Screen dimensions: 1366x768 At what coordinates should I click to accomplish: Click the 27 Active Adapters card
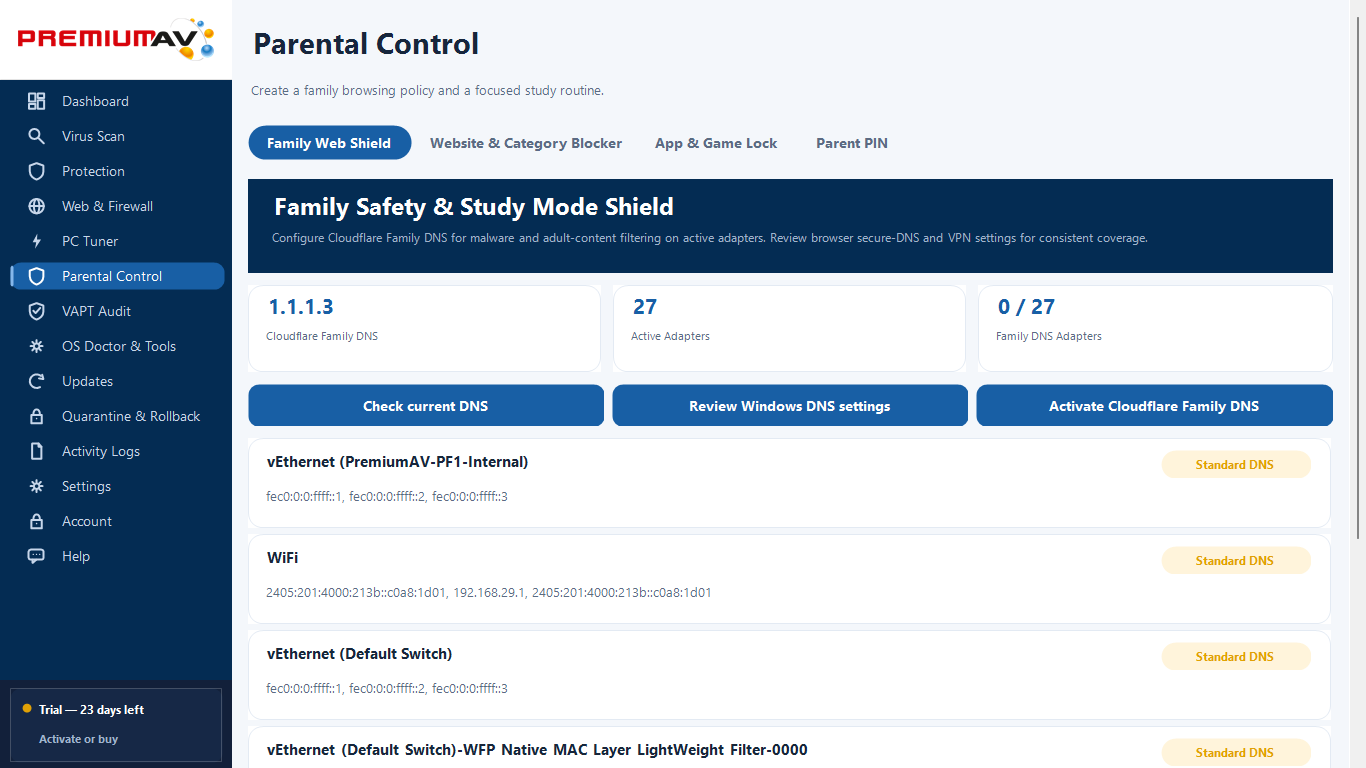tap(789, 328)
